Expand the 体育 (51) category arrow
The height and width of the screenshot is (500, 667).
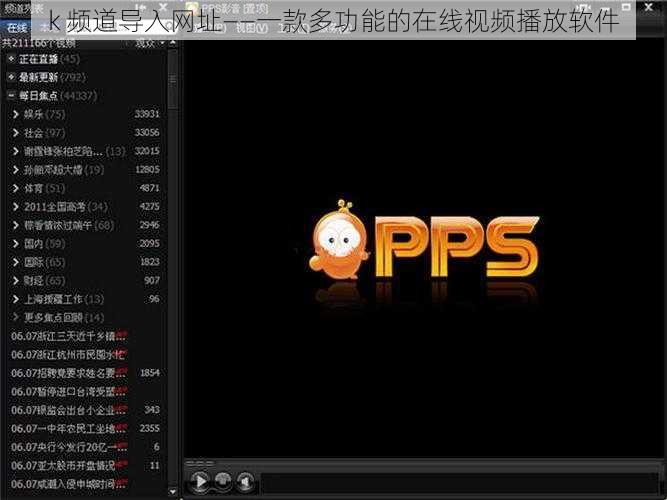[16, 188]
